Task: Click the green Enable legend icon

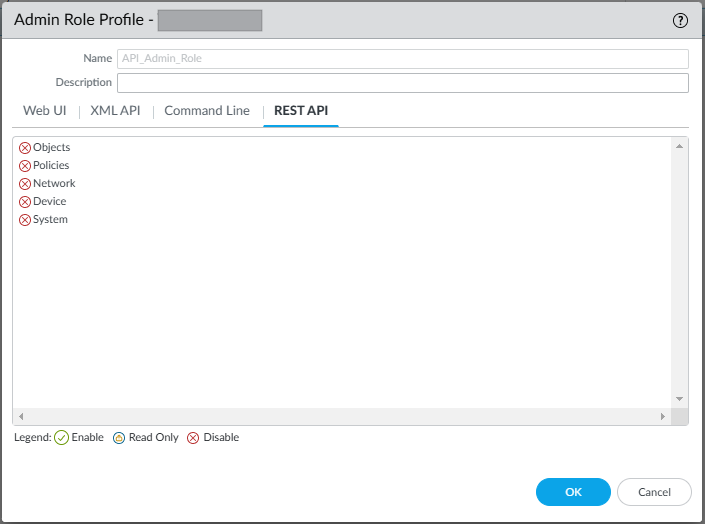Action: point(61,438)
